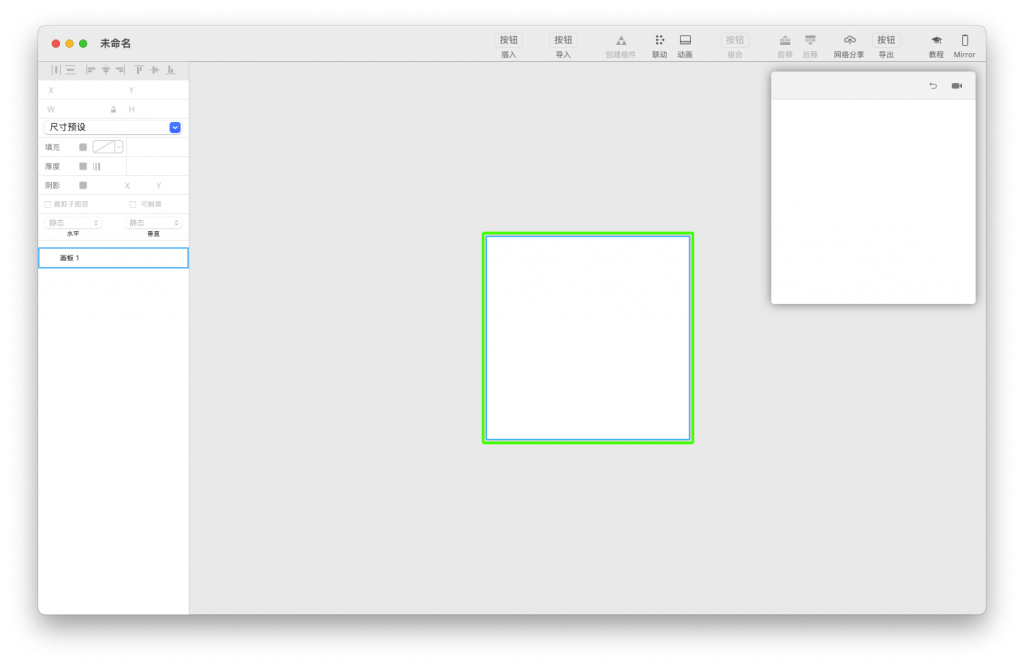Click the 导出 export button
1024x665 pixels.
tap(886, 41)
